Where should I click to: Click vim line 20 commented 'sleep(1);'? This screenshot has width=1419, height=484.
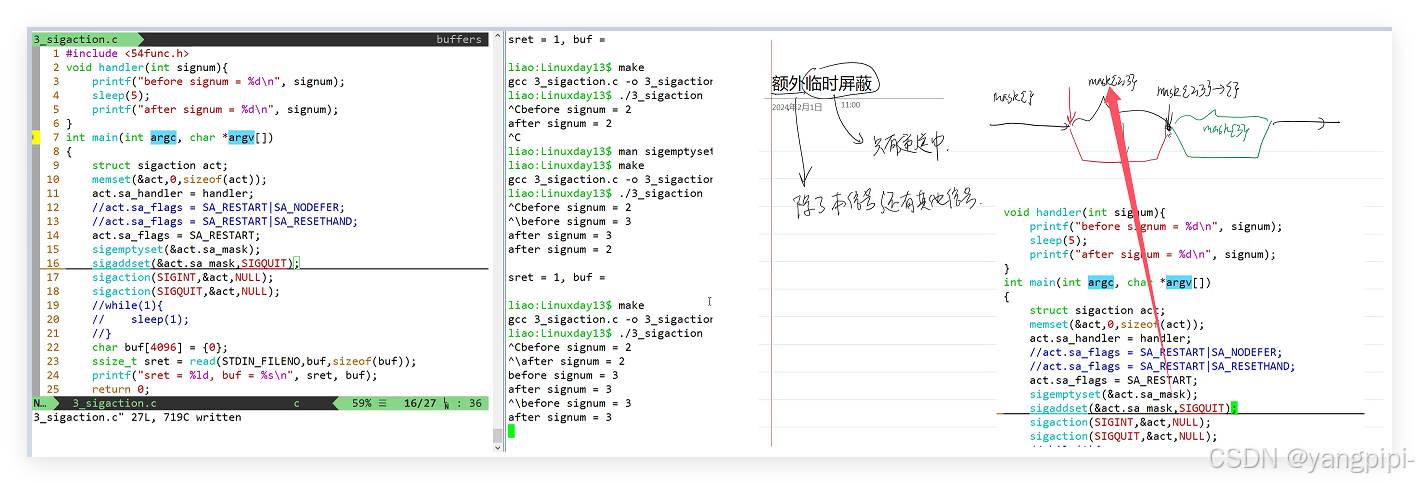click(140, 320)
